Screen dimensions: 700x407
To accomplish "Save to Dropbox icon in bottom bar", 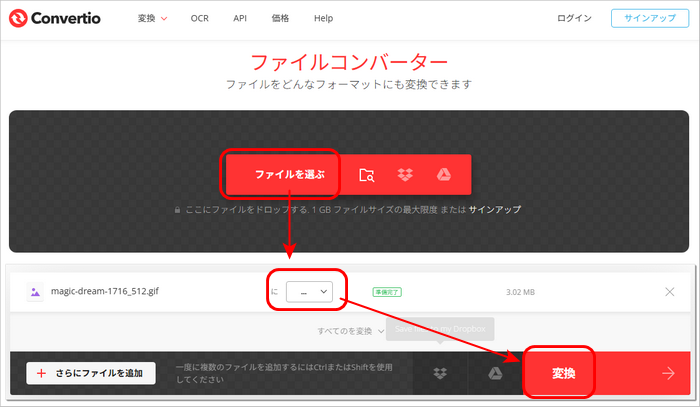I will (440, 373).
